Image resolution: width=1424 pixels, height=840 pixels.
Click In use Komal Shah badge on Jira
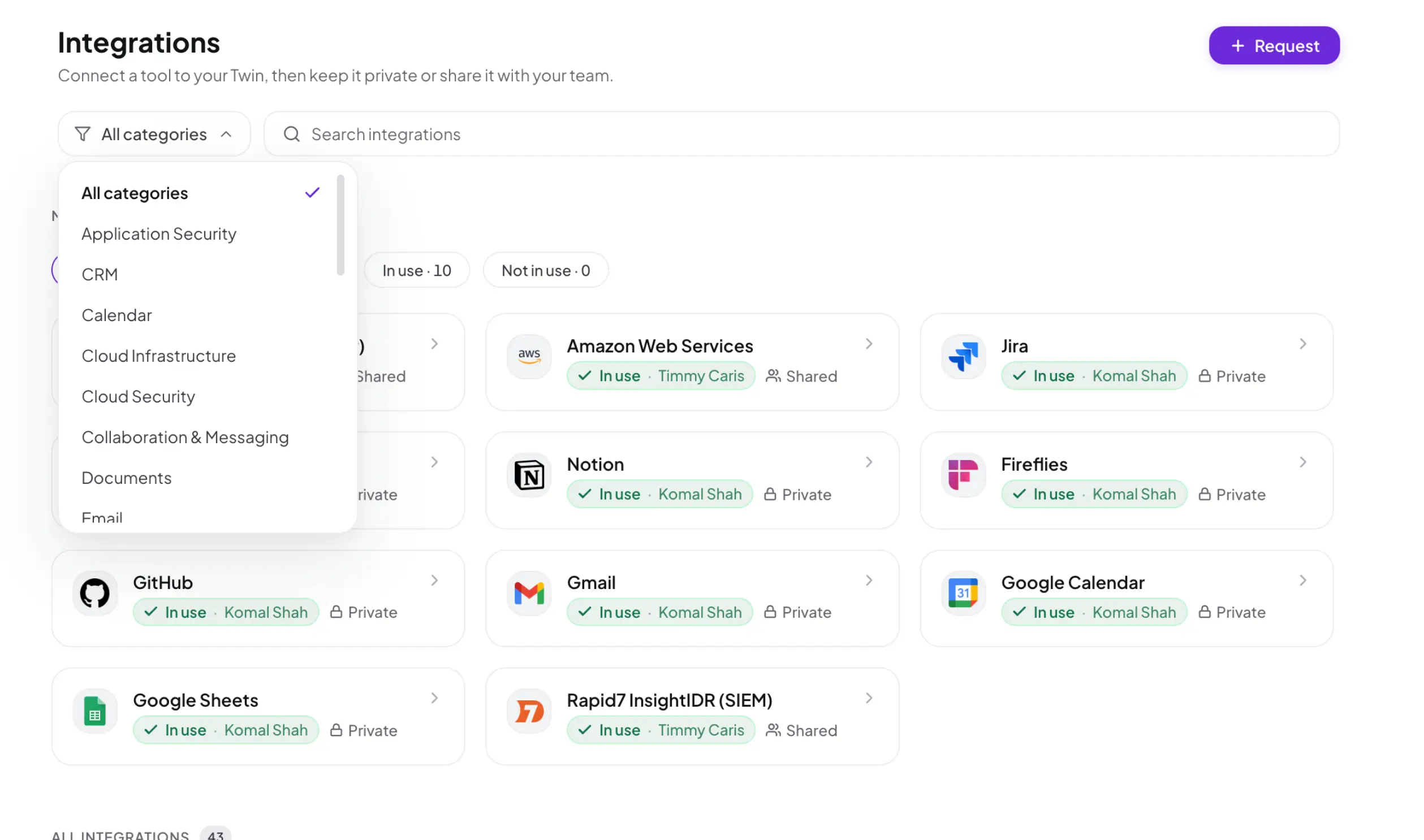pos(1094,376)
